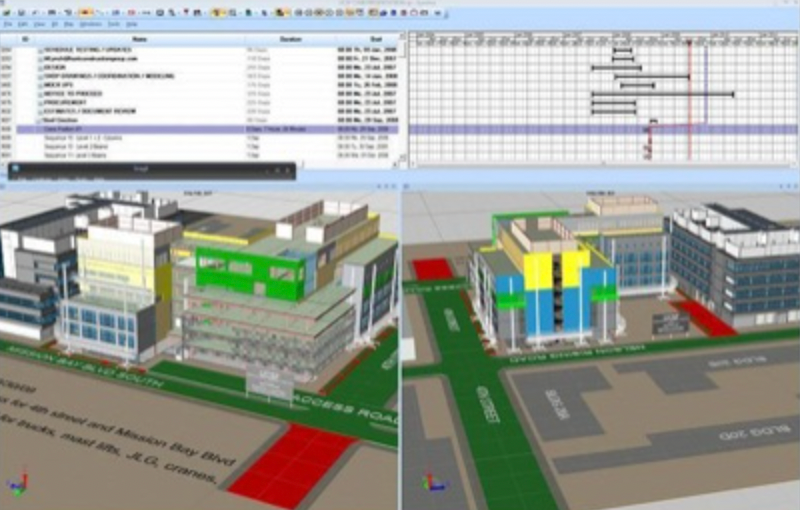Sort tasks by the ID column header

(26, 39)
